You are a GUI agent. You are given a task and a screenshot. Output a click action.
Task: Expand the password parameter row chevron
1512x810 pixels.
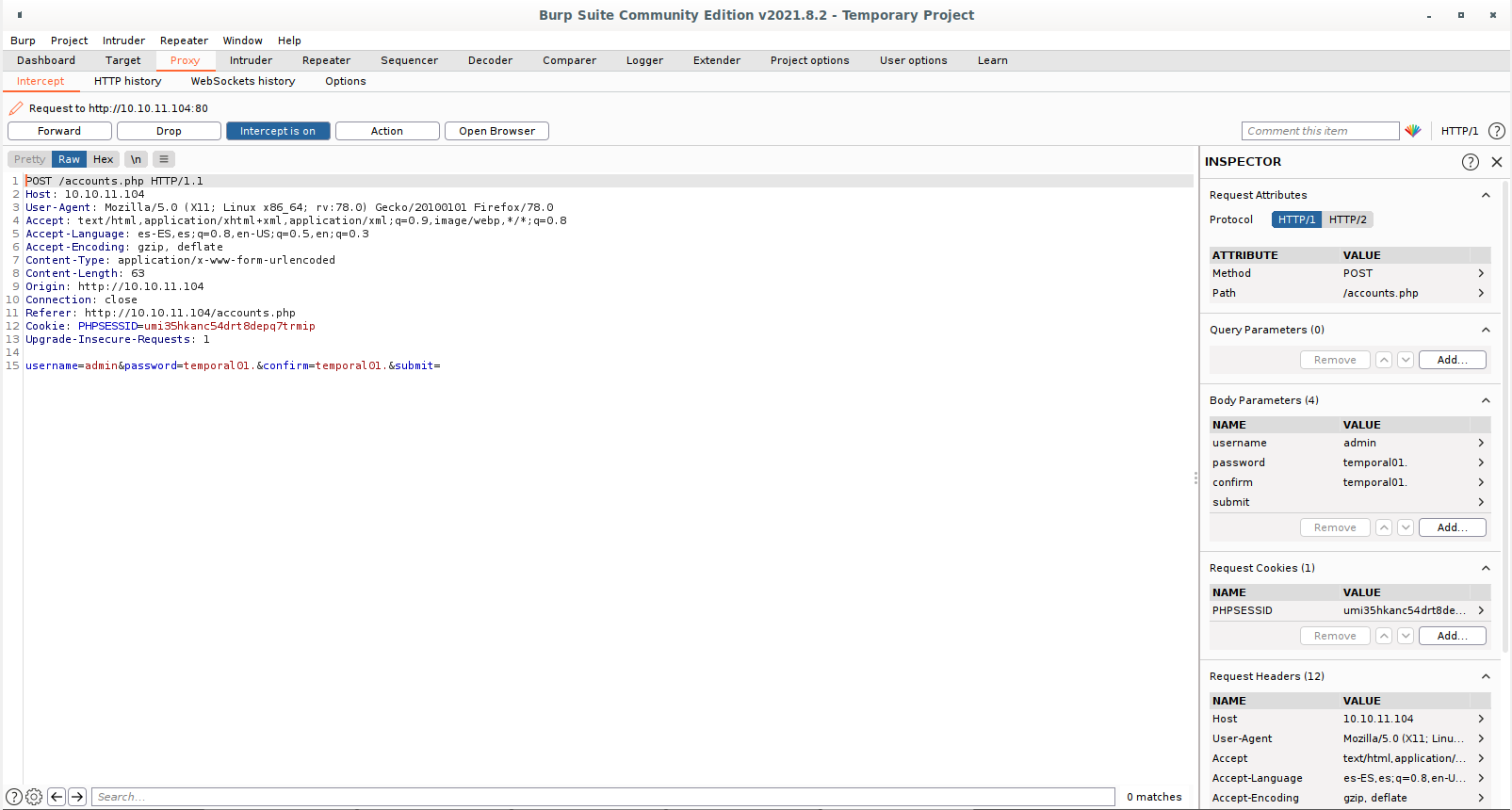coord(1481,462)
